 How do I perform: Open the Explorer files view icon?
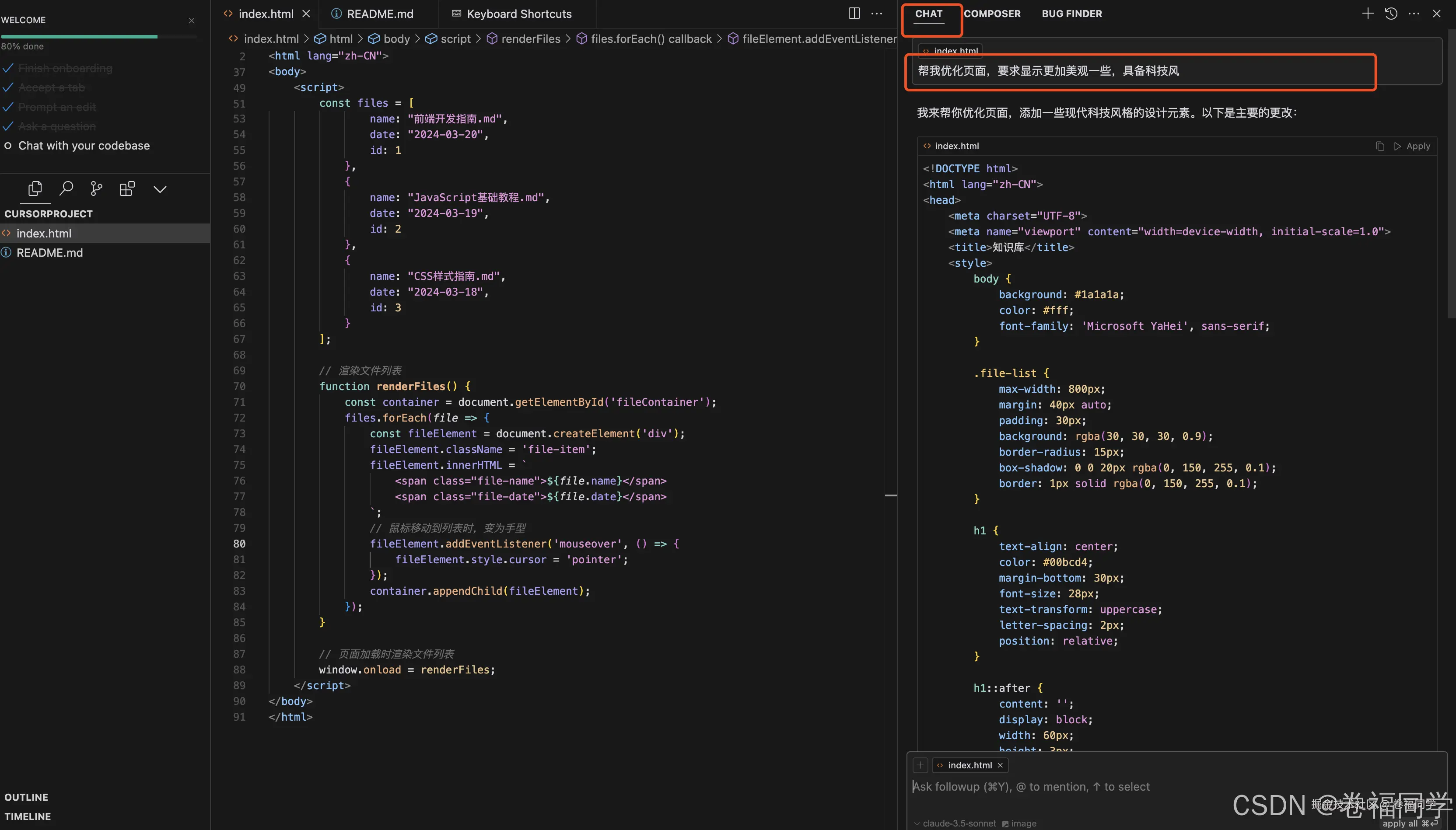35,188
